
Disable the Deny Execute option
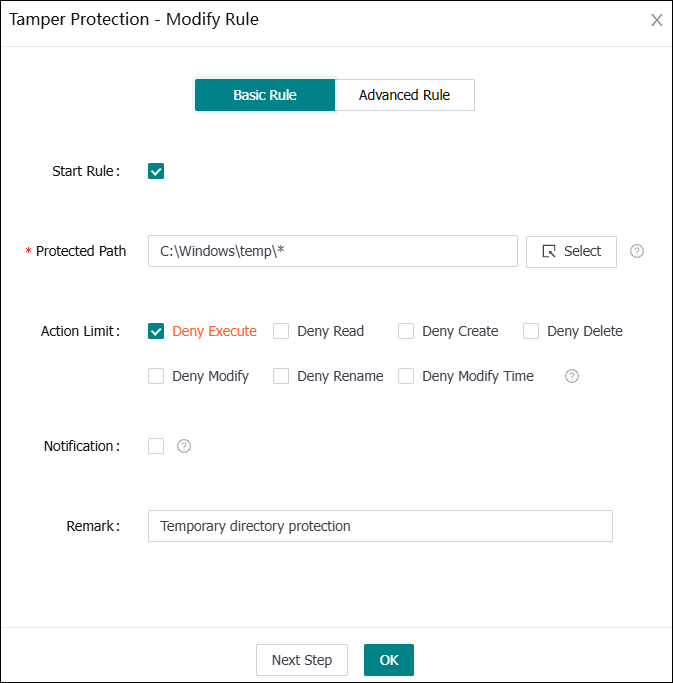(x=156, y=331)
